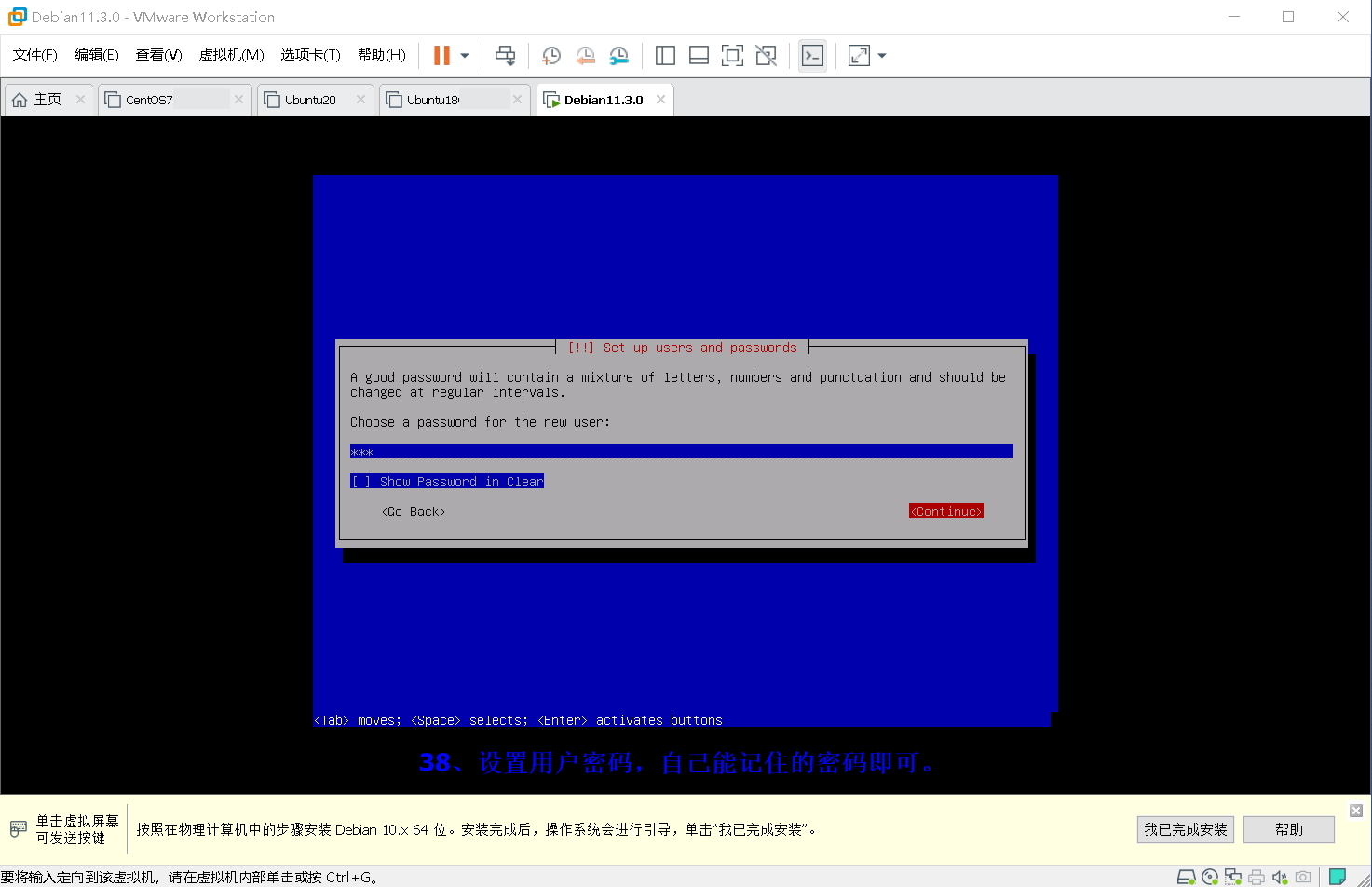Dismiss the yellow install hint bar
Image resolution: width=1372 pixels, height=887 pixels.
click(1356, 811)
